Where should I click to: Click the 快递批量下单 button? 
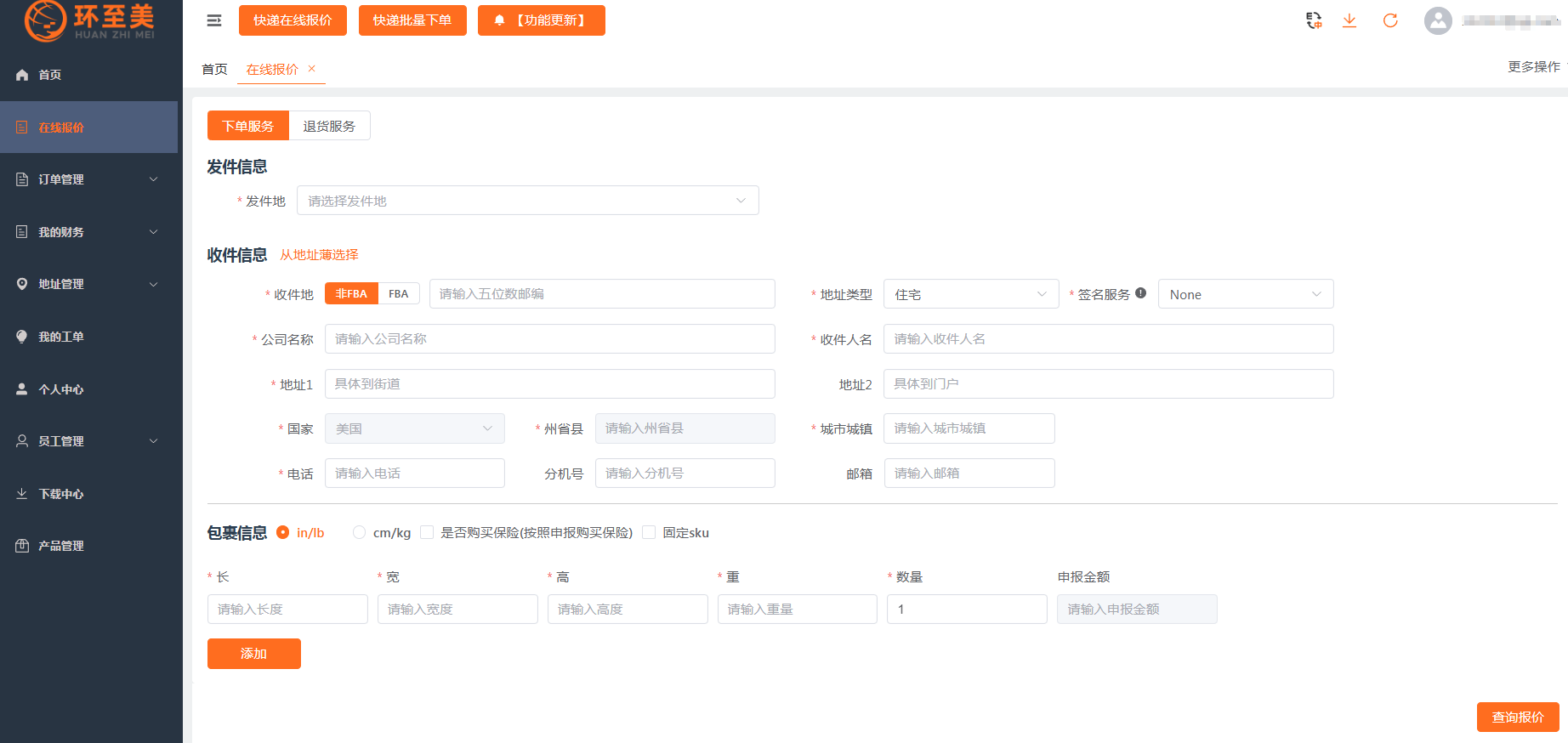pyautogui.click(x=412, y=20)
